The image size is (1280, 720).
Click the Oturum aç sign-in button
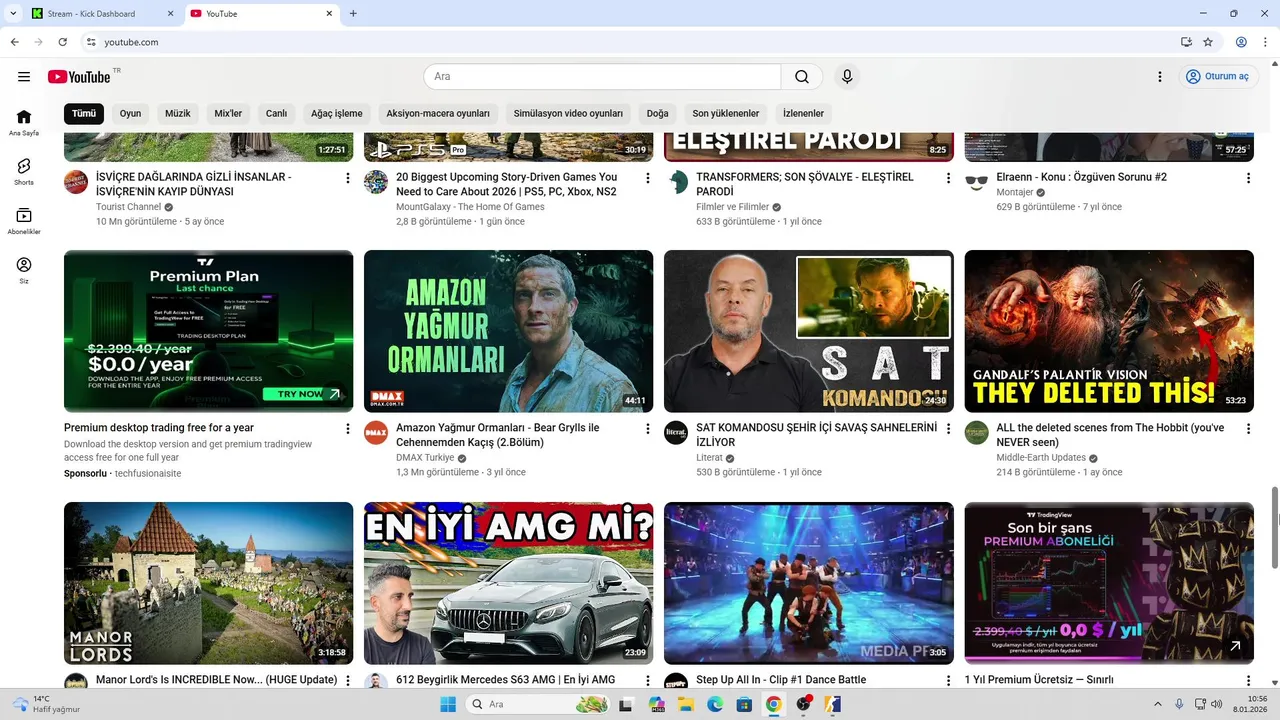point(1217,77)
